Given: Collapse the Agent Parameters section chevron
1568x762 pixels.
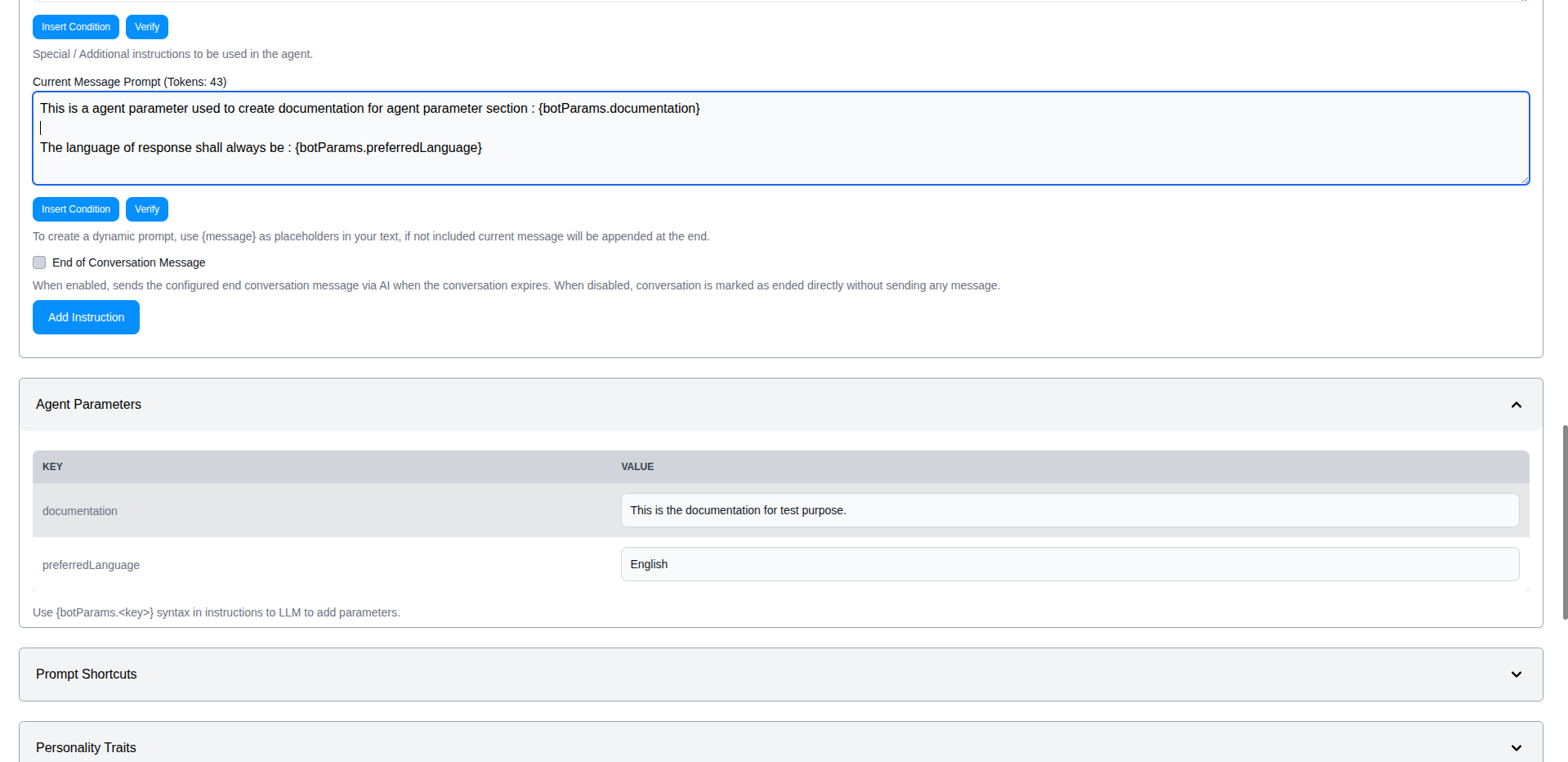Looking at the screenshot, I should (1517, 405).
